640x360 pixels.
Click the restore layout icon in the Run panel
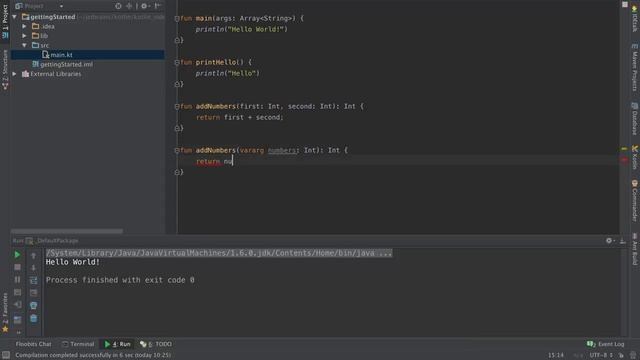[x=17, y=319]
